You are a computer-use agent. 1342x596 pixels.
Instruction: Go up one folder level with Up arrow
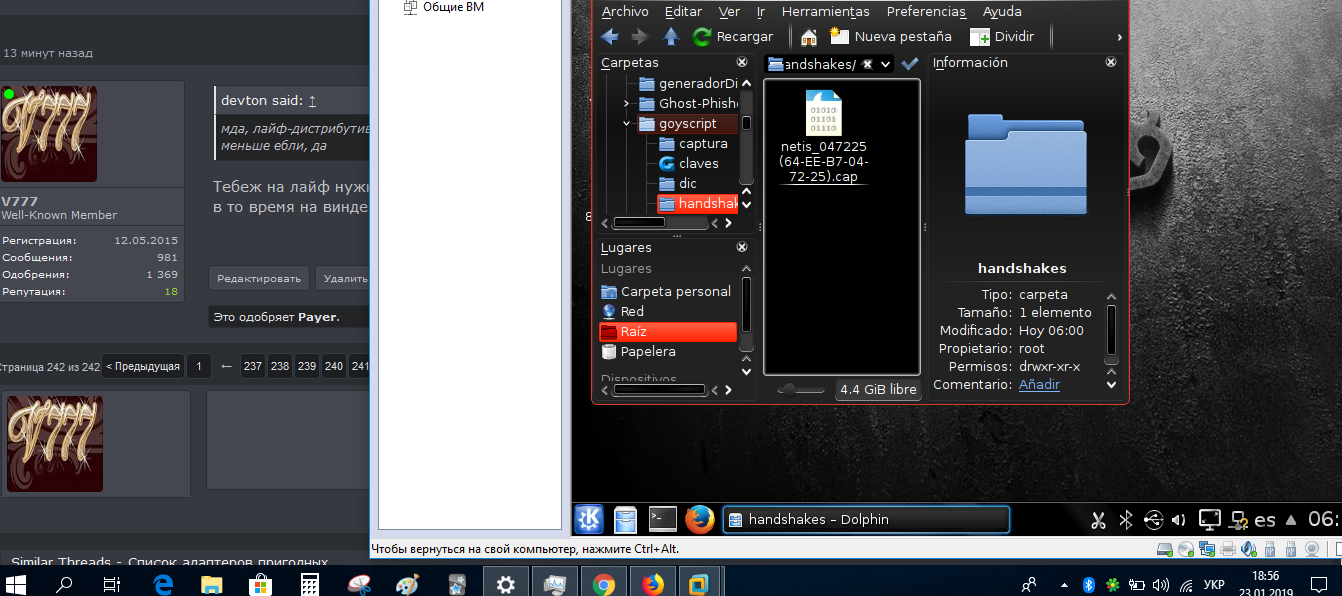672,37
